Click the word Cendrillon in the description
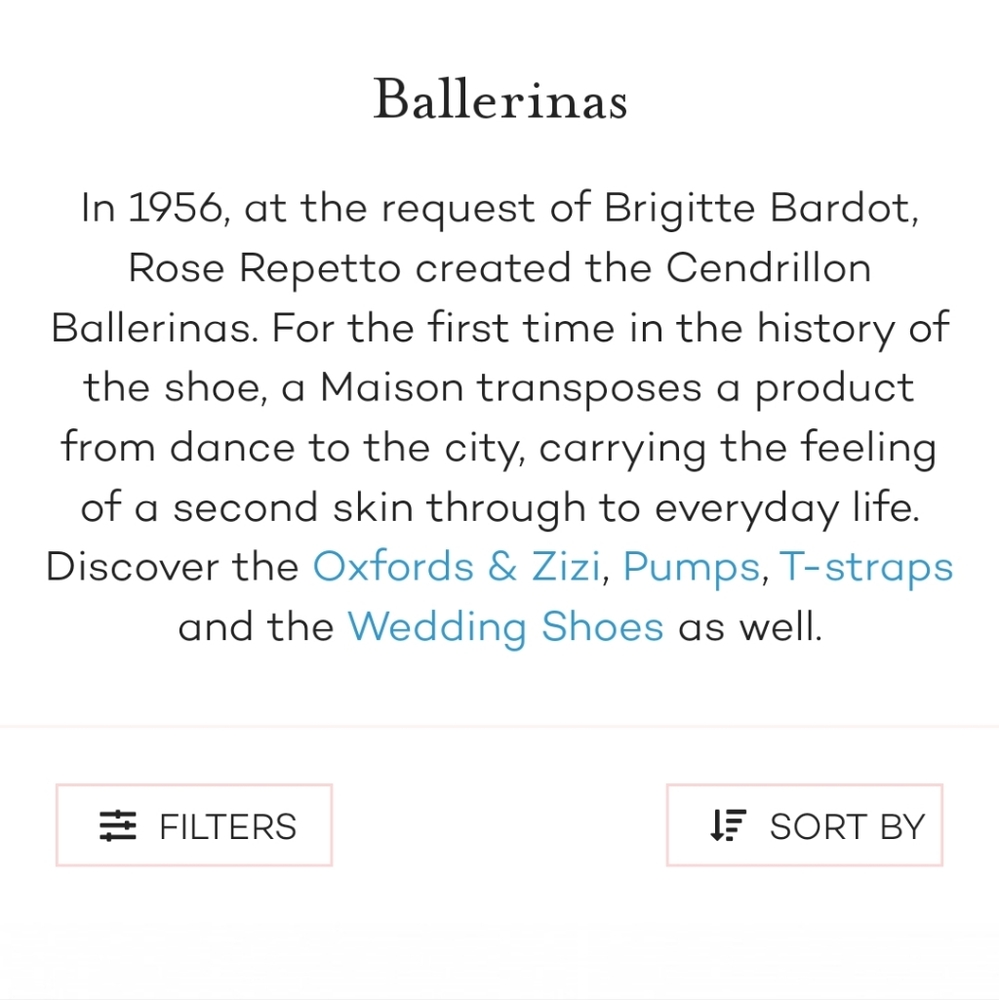The height and width of the screenshot is (1000, 999). click(x=769, y=267)
